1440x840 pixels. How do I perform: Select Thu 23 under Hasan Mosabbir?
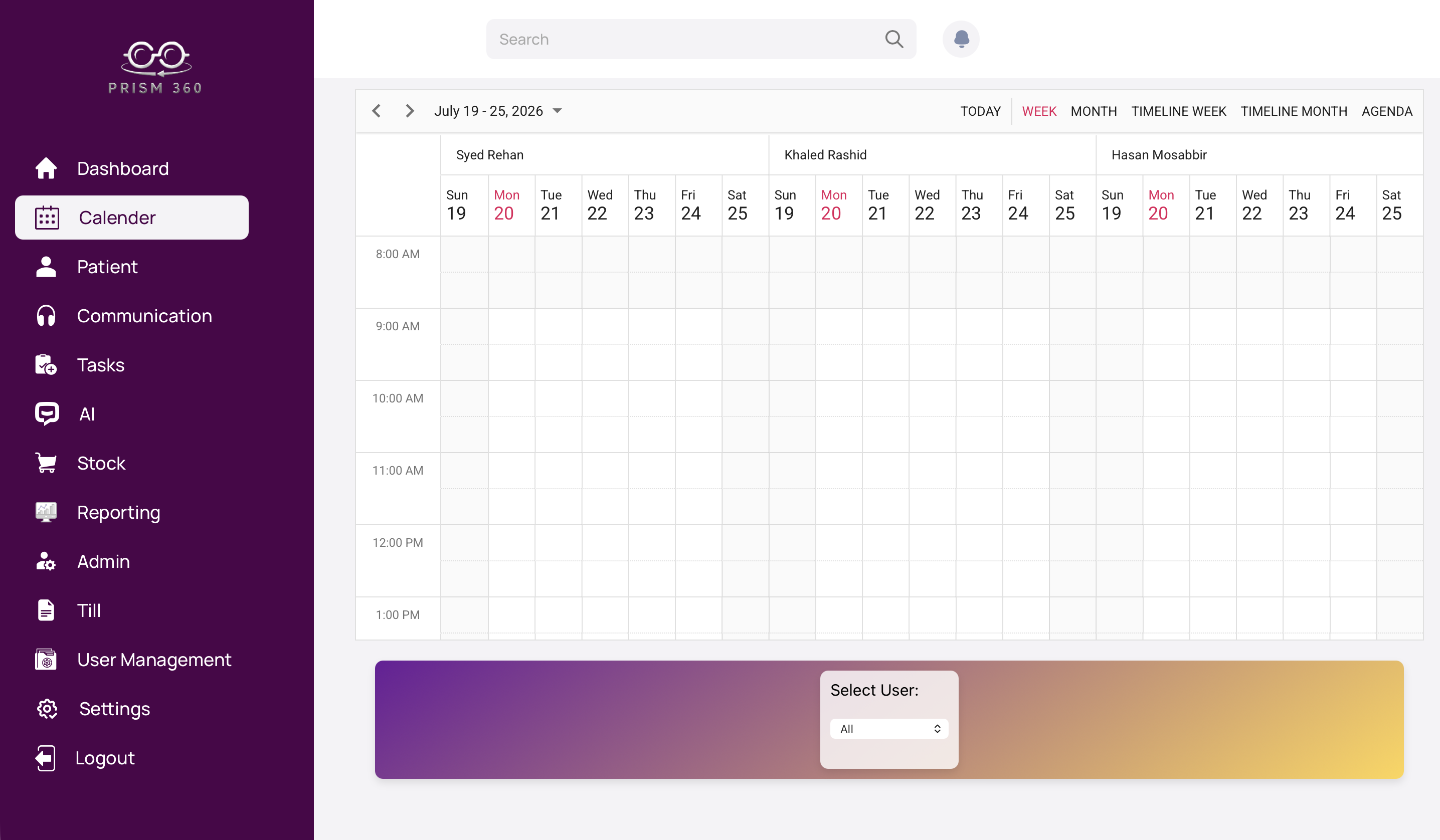tap(1306, 205)
